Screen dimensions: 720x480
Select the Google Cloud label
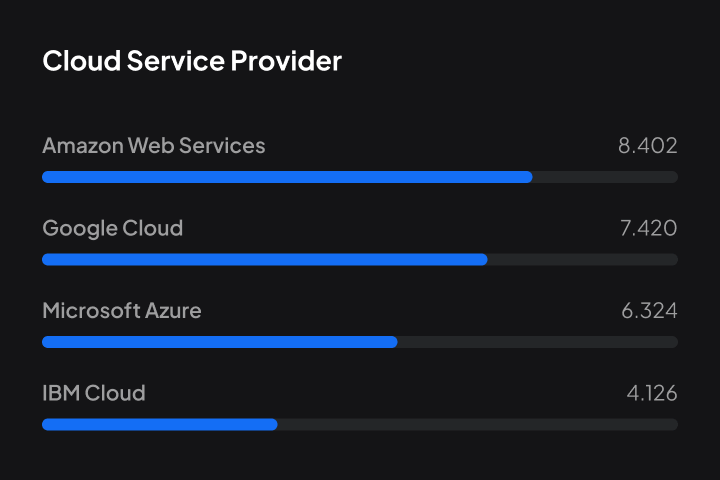point(113,229)
